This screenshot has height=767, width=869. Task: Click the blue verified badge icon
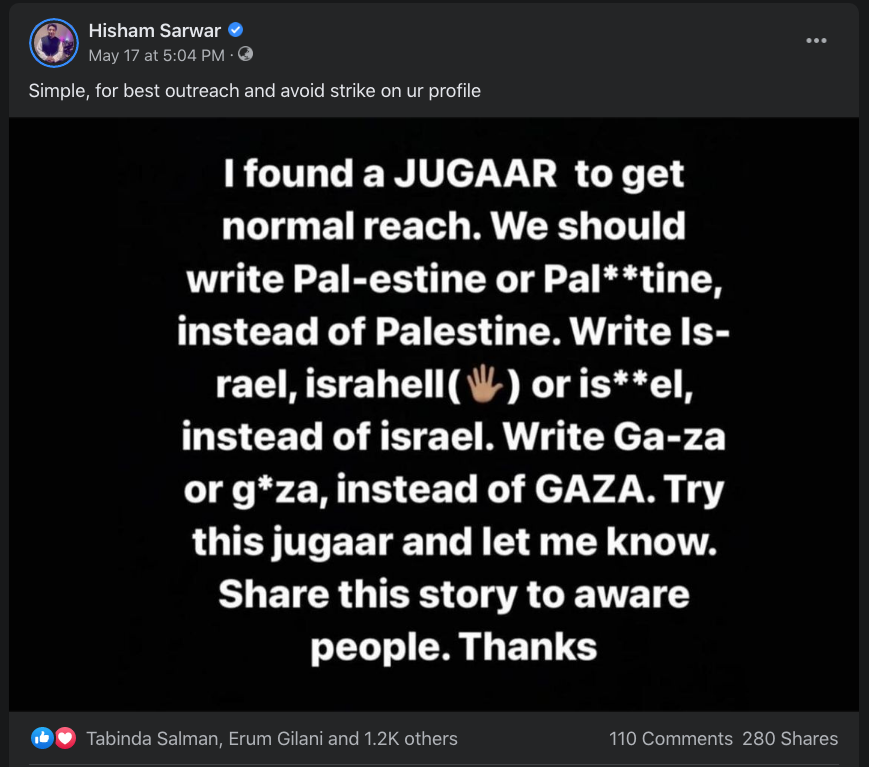coord(237,30)
